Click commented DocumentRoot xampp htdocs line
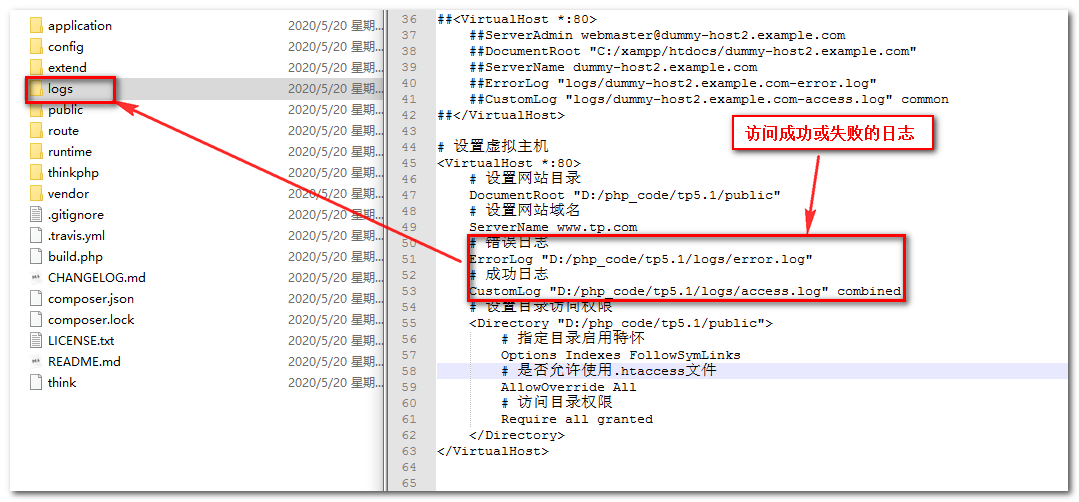The height and width of the screenshot is (502, 1079). tap(693, 52)
